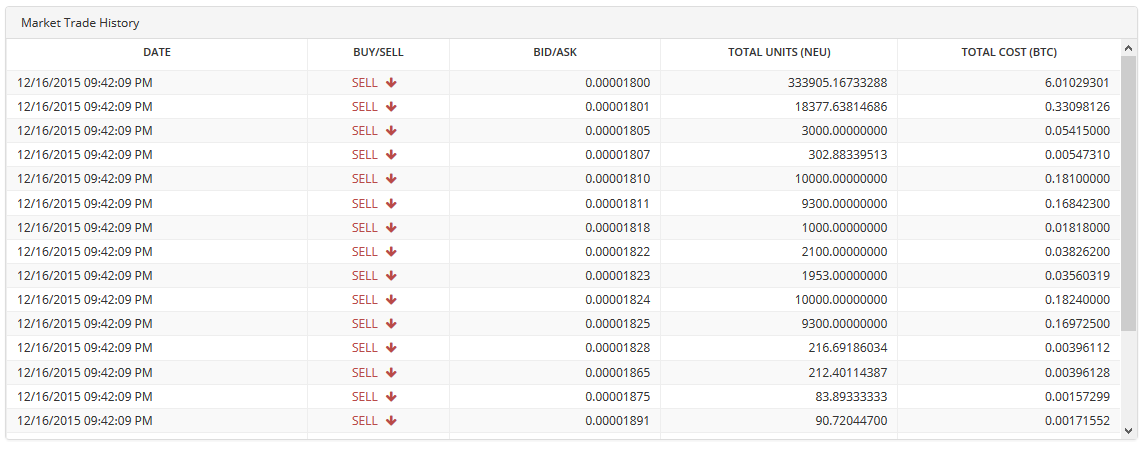
Task: Select the Market Trade History panel title
Action: [80, 23]
